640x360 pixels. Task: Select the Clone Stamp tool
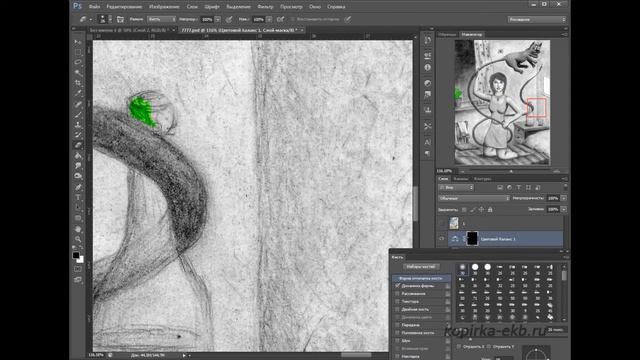tap(78, 125)
